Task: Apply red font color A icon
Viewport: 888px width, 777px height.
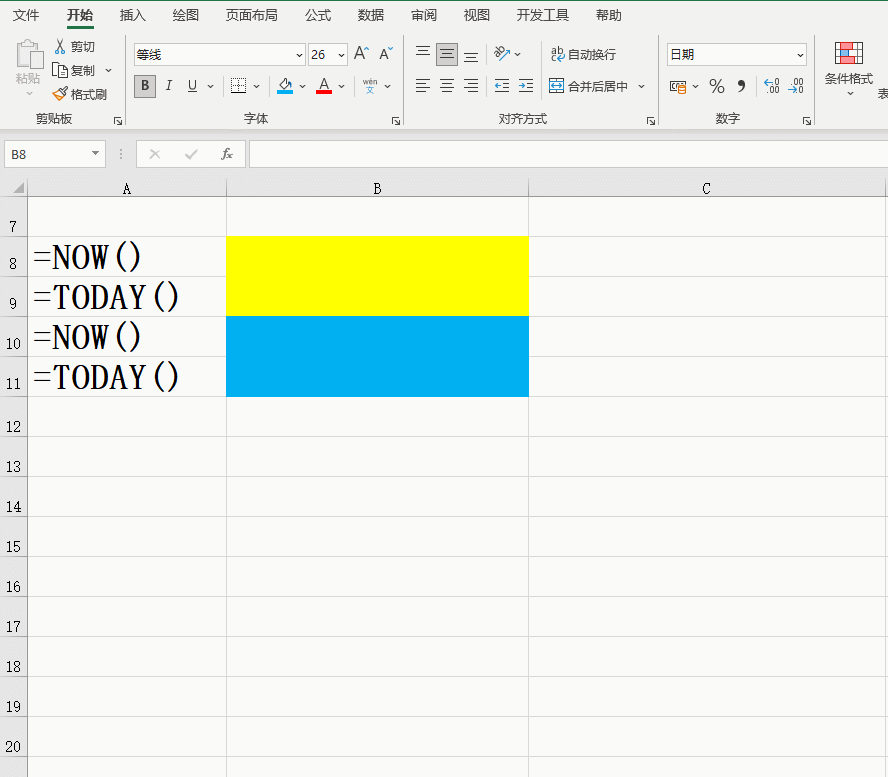Action: pos(324,86)
